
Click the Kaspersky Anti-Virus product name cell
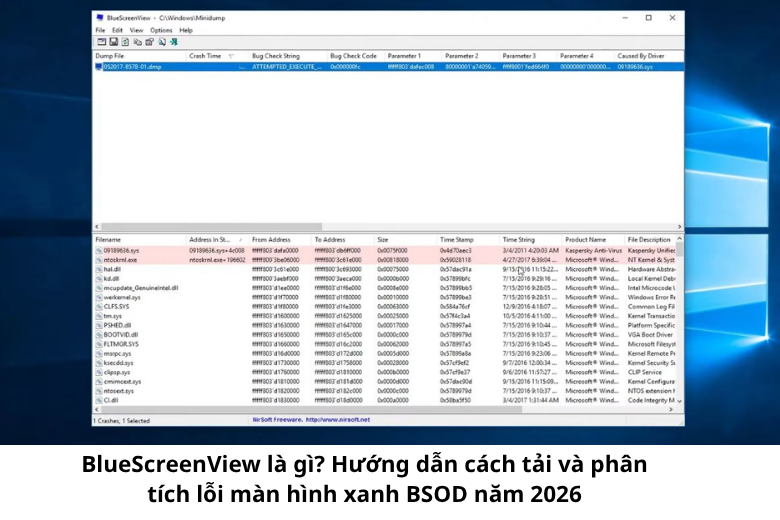coord(593,251)
